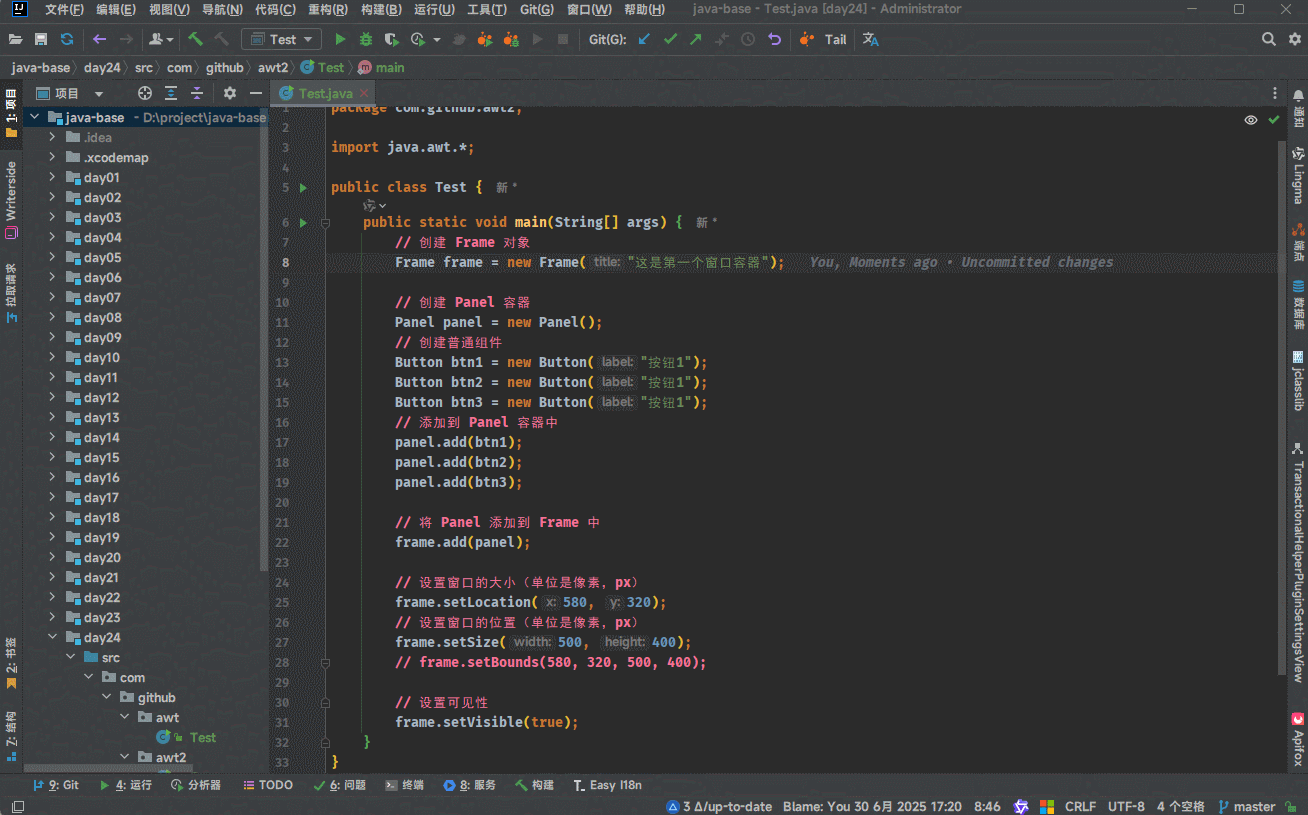This screenshot has height=815, width=1308.
Task: Open the translate icon in toolbar
Action: pos(871,39)
